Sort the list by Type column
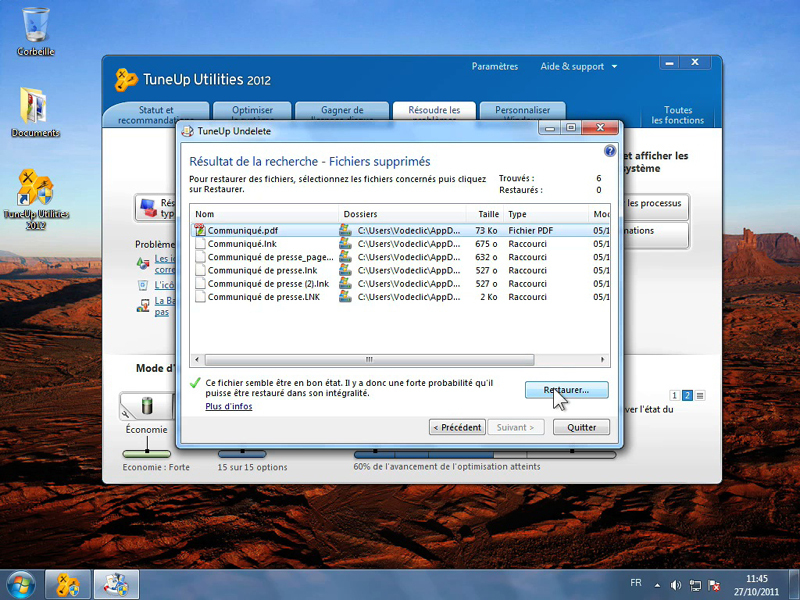This screenshot has width=800, height=600. pos(545,214)
